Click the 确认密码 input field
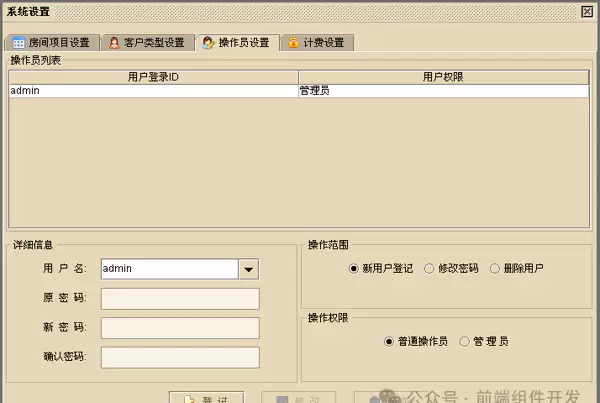600x403 pixels. [180, 357]
